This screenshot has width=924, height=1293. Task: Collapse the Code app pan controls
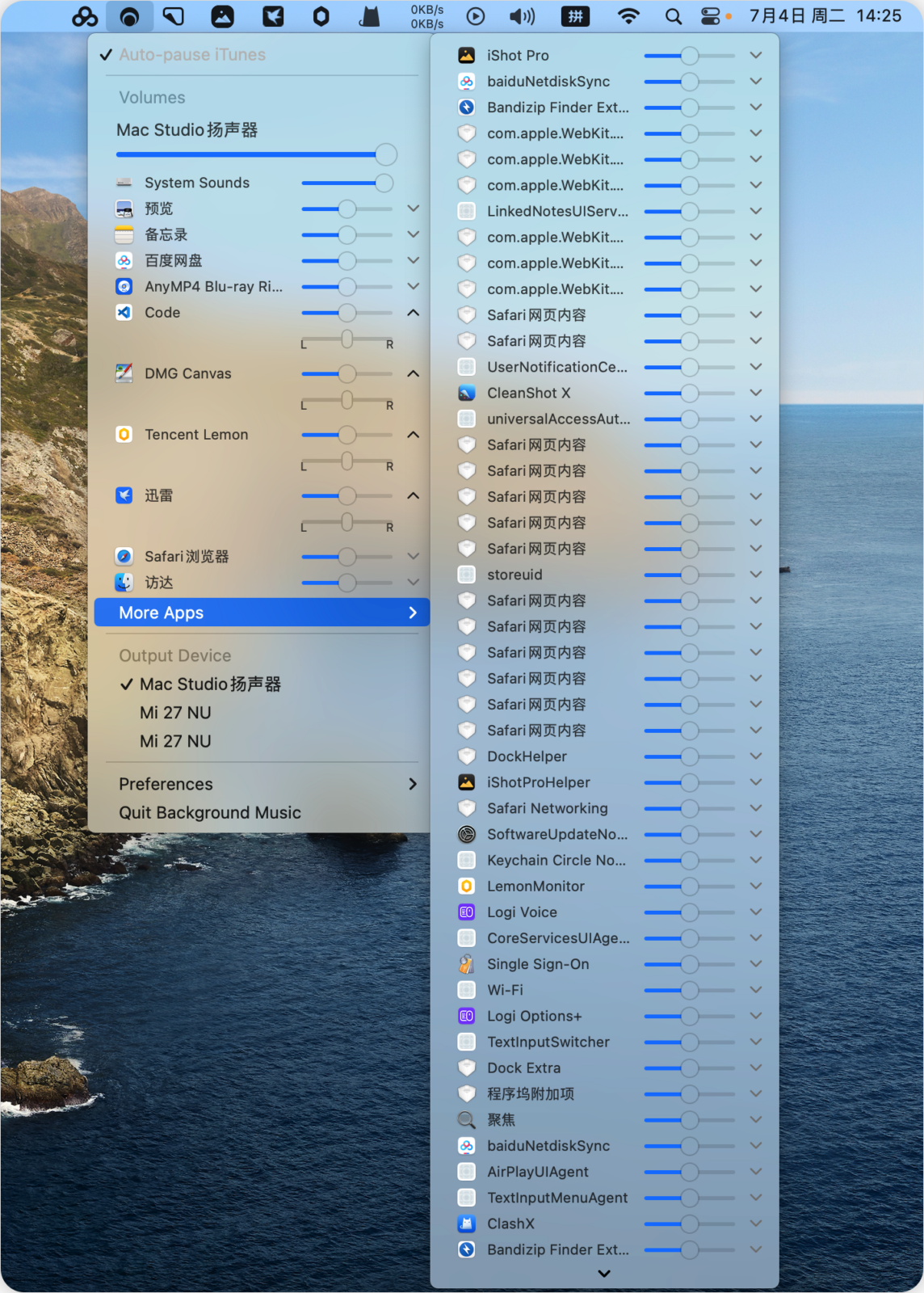click(x=413, y=313)
